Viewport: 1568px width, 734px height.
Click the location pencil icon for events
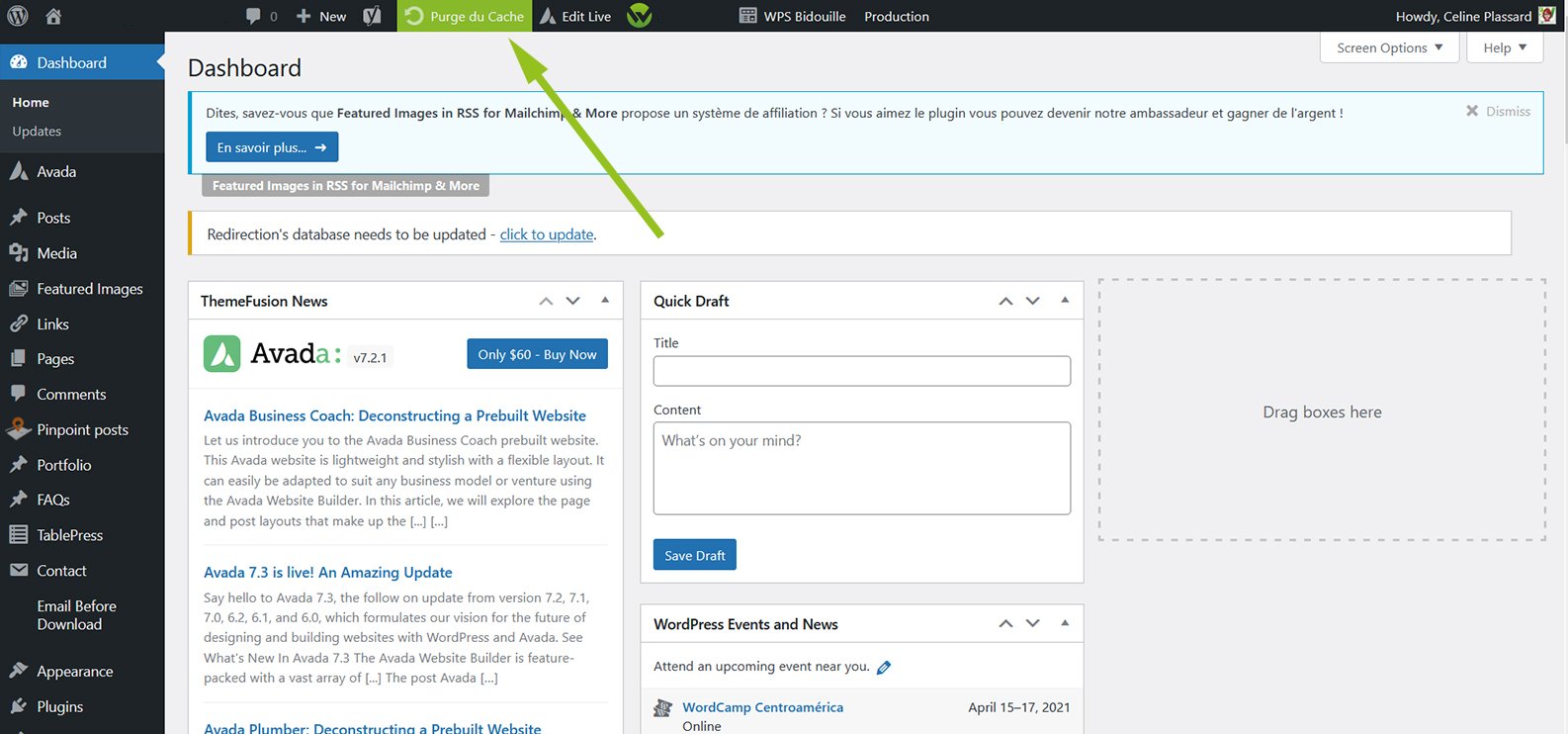click(x=884, y=668)
